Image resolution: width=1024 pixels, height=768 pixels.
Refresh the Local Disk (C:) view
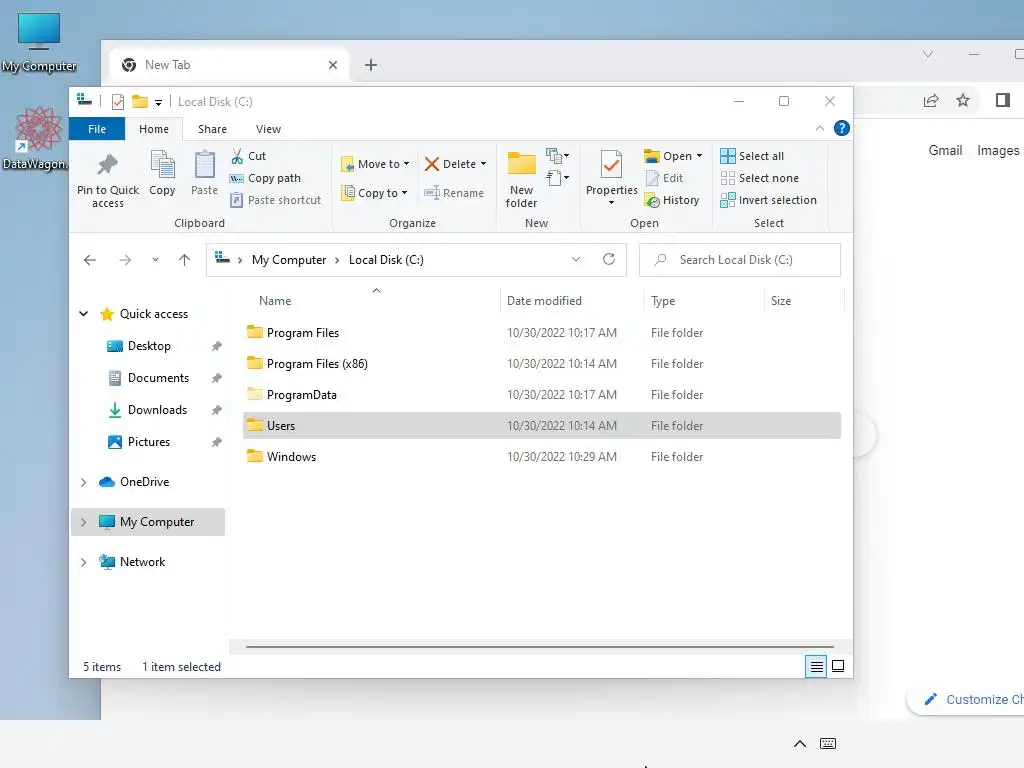(x=609, y=259)
